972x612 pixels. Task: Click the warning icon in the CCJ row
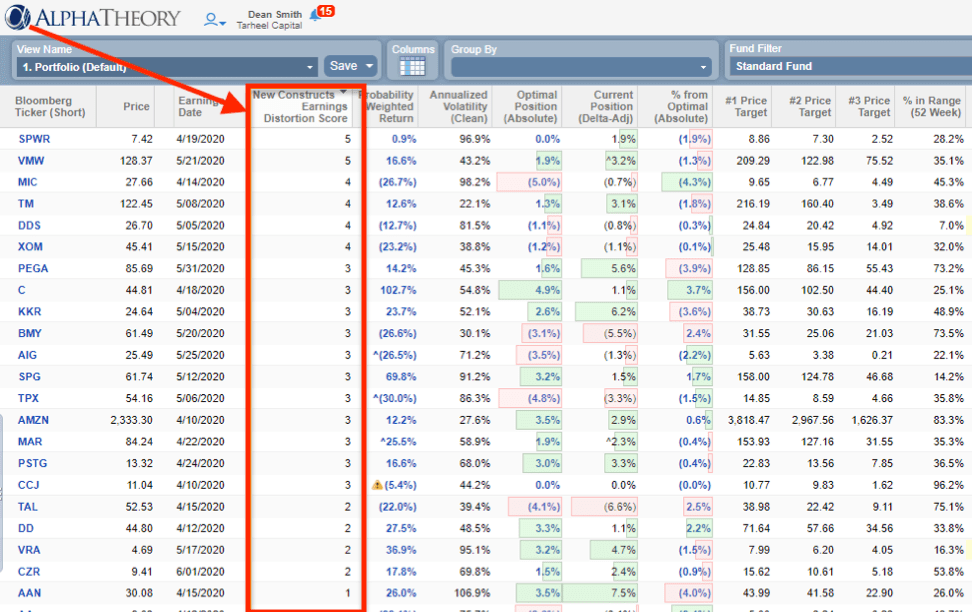(376, 485)
